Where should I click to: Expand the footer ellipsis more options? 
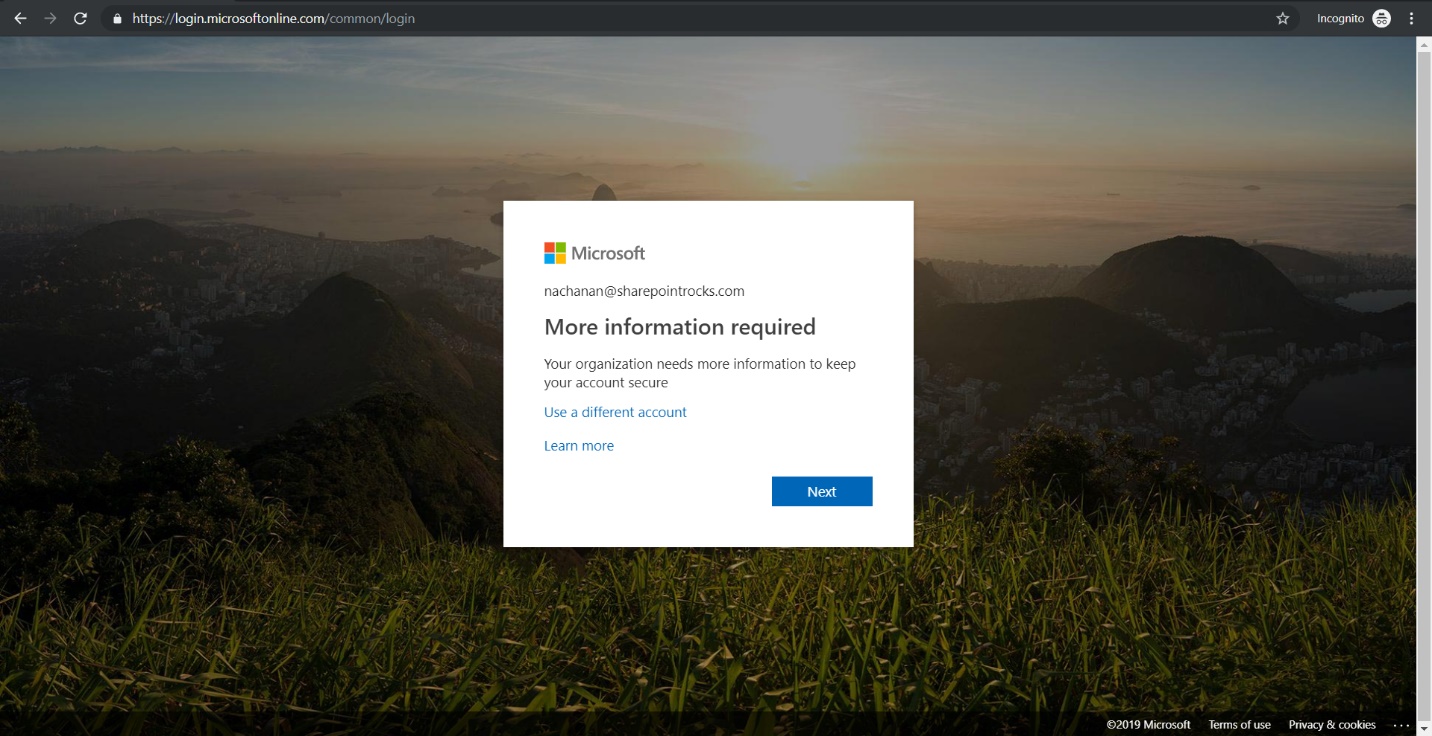1400,725
